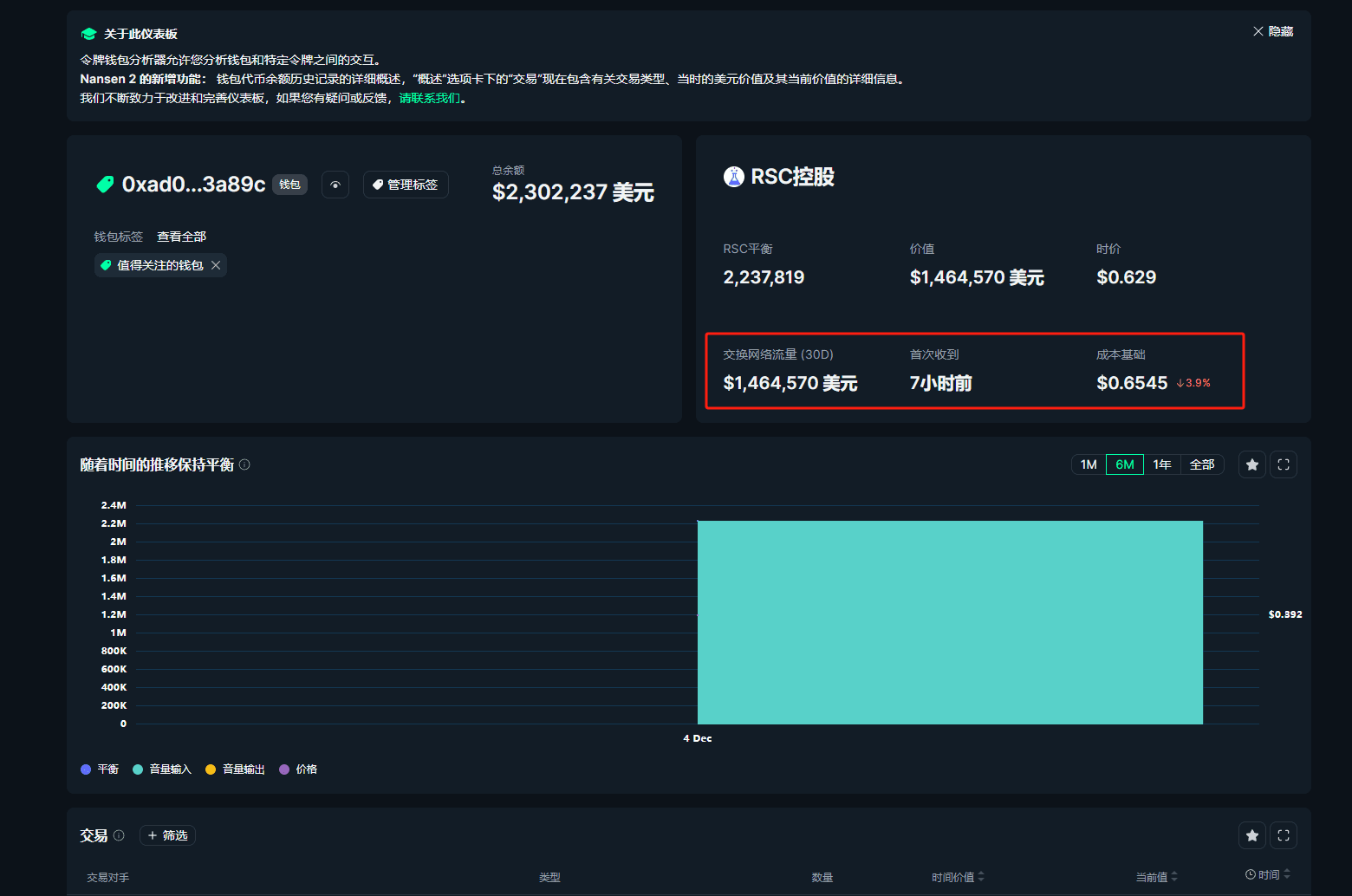Open the transactions table in fullscreen
This screenshot has width=1352, height=896.
[x=1284, y=835]
